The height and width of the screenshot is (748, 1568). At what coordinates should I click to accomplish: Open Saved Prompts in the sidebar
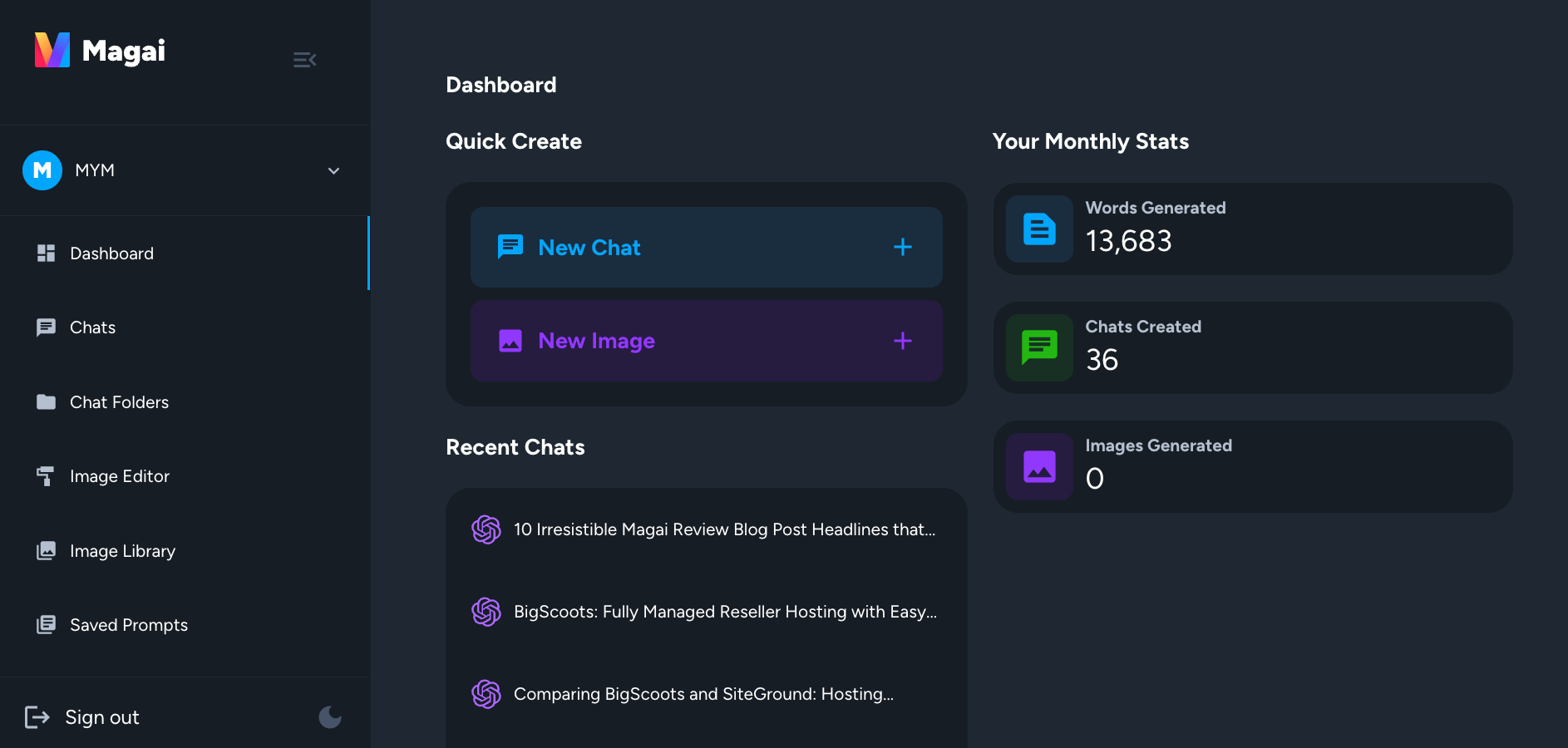pyautogui.click(x=184, y=625)
